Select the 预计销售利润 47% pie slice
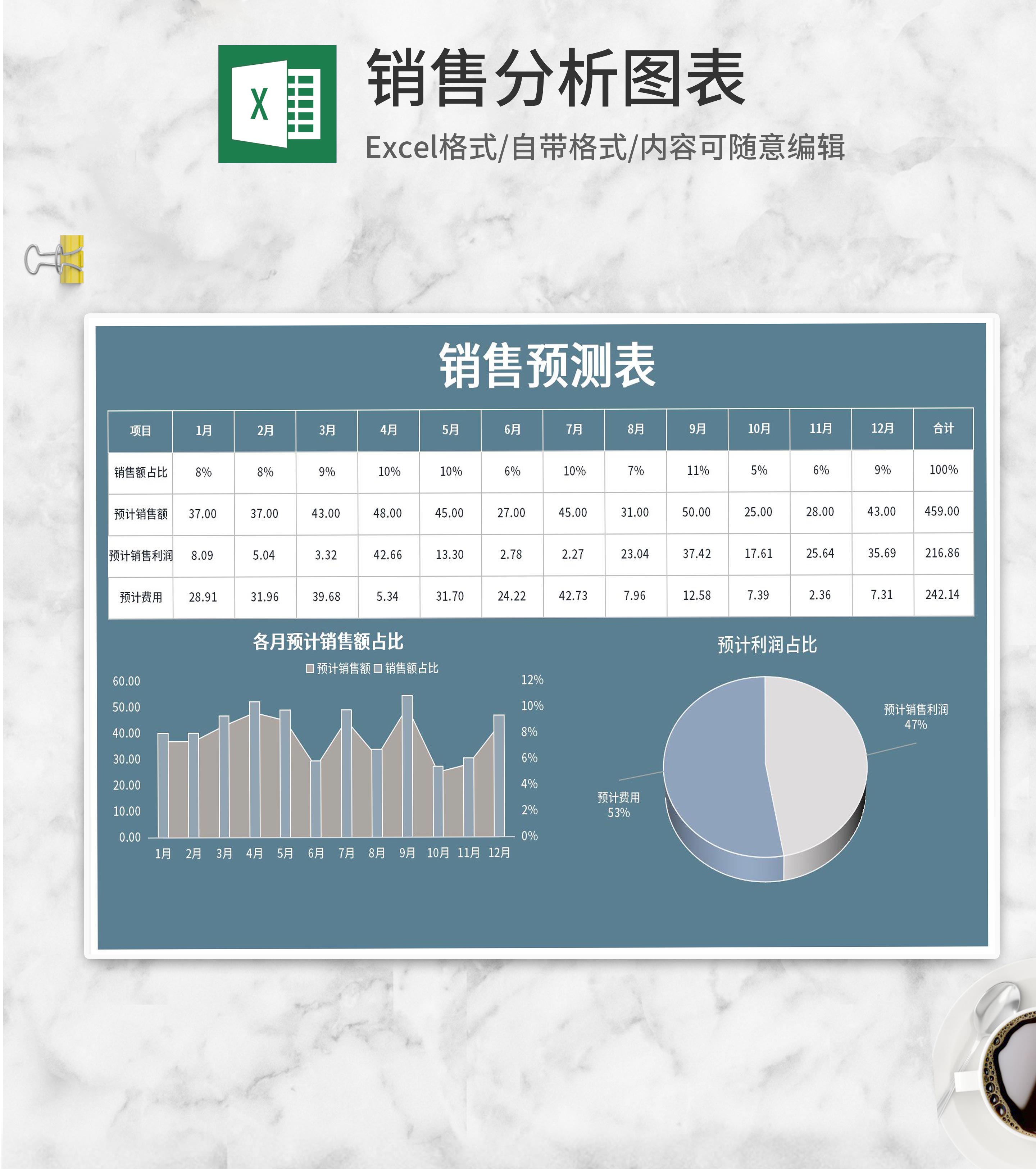 coord(815,761)
